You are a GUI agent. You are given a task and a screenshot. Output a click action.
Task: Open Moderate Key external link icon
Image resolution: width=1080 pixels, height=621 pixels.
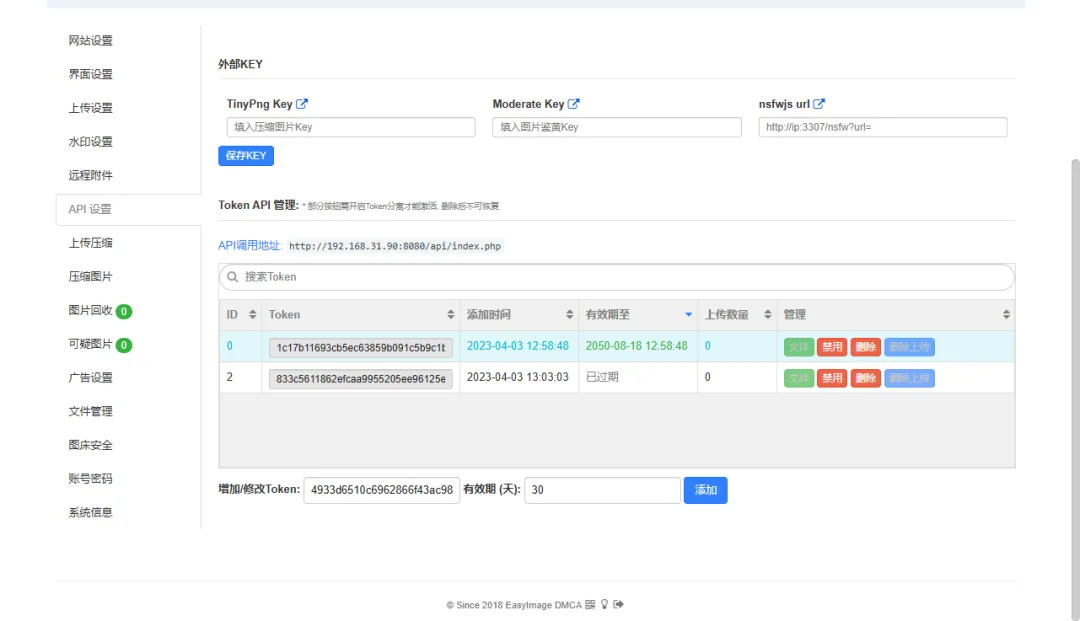click(x=574, y=104)
